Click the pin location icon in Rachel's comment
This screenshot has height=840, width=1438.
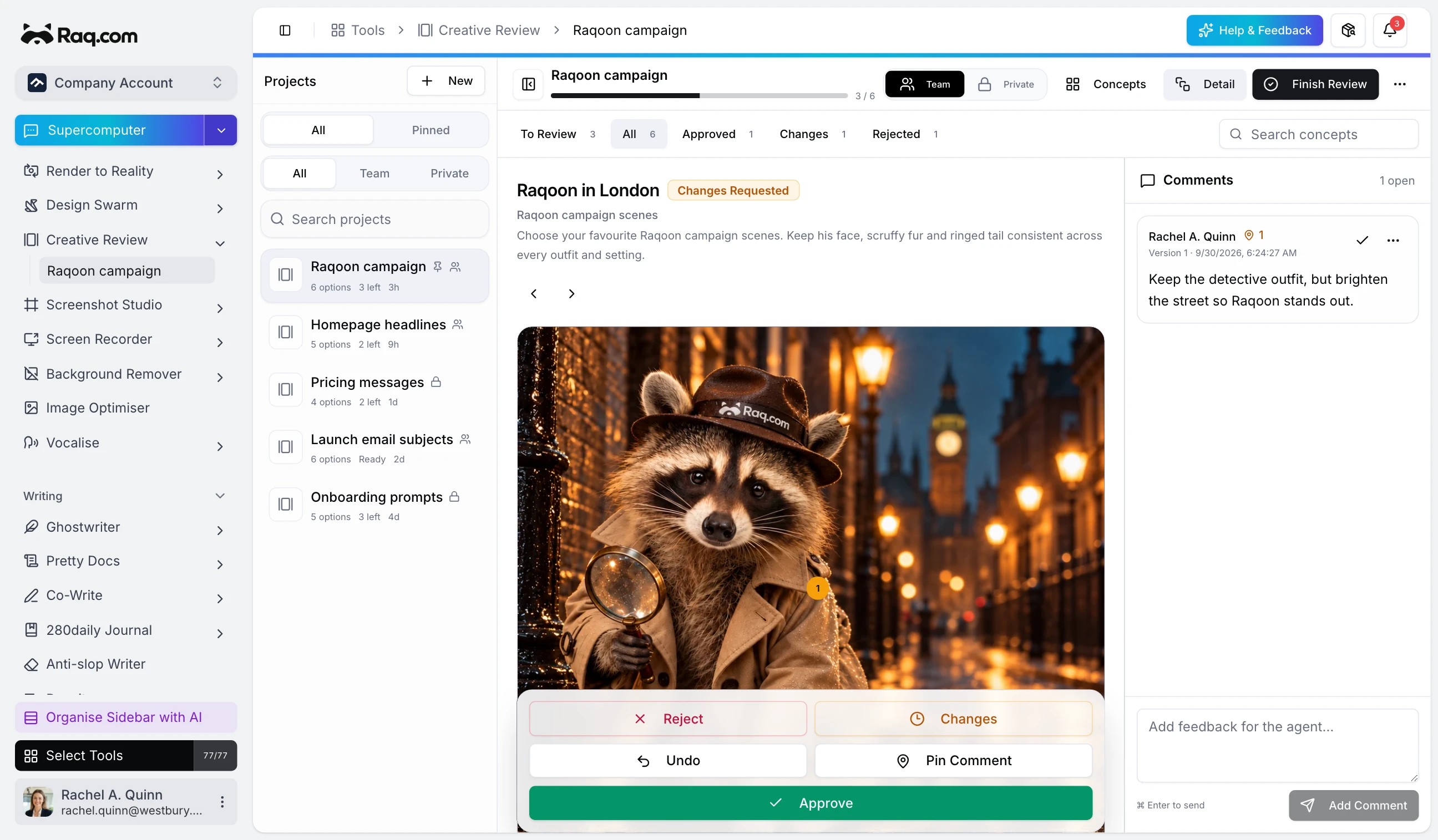[x=1249, y=236]
